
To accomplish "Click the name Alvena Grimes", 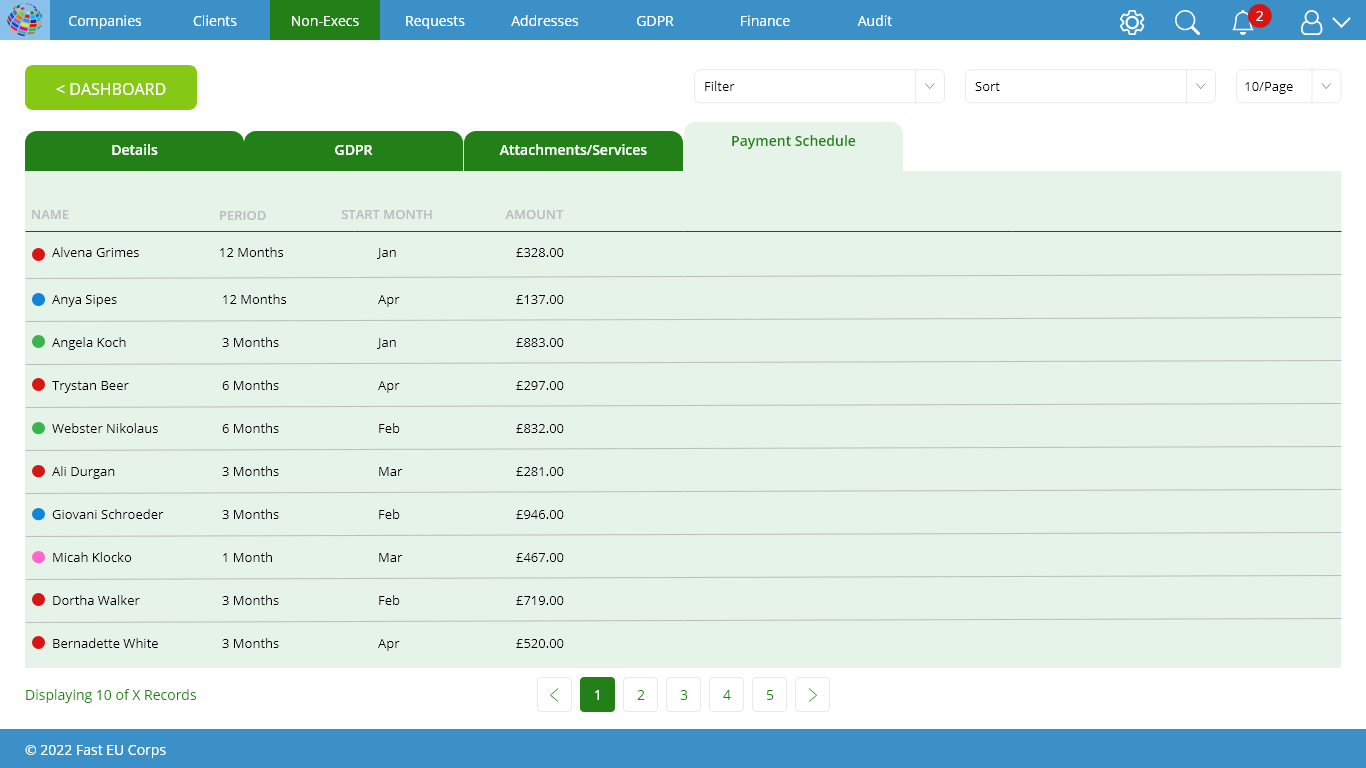I will [x=96, y=253].
